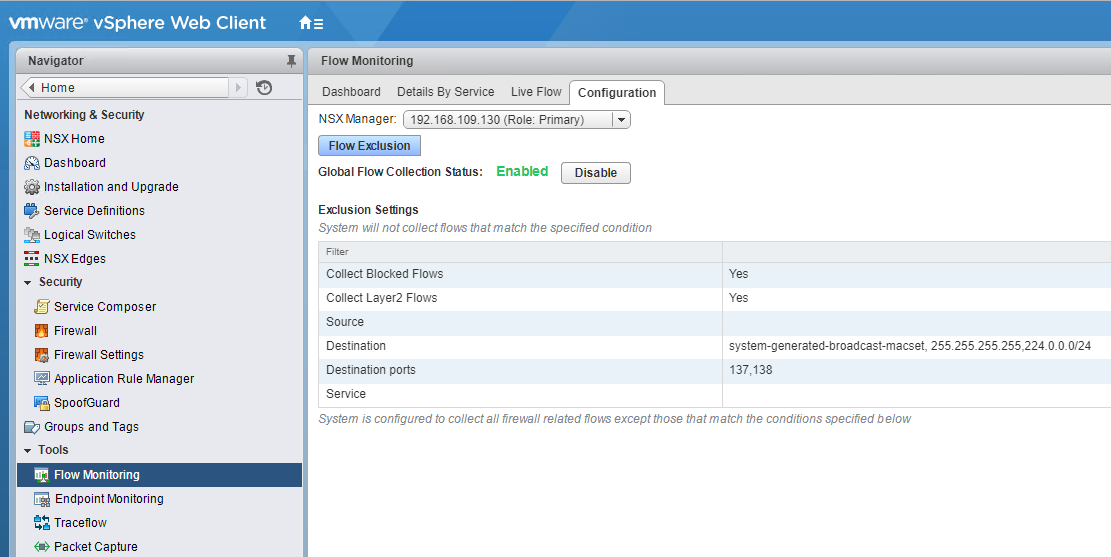Click the navigation history clock icon
This screenshot has height=557, width=1111.
coord(264,88)
